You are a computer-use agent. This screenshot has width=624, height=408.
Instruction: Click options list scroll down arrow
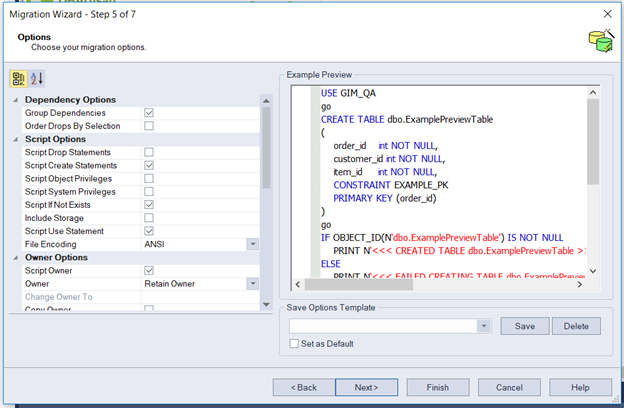pos(266,305)
